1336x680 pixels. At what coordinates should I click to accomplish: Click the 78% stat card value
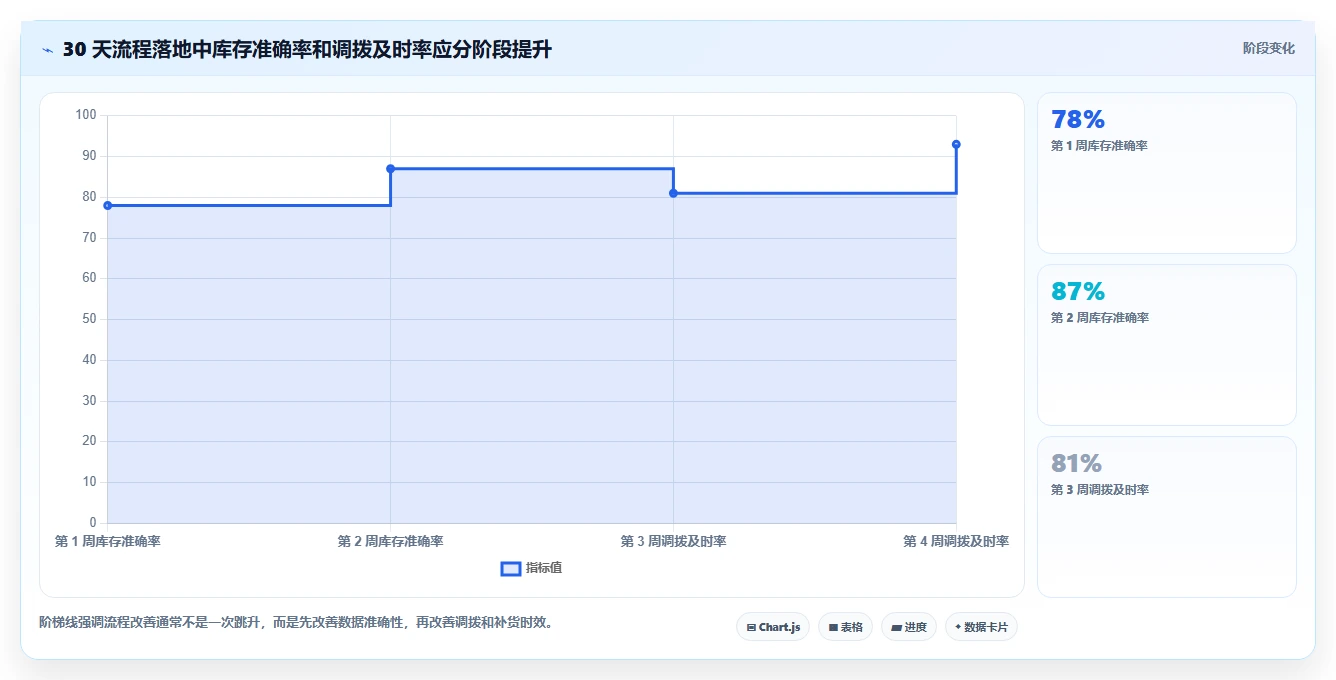click(x=1078, y=120)
